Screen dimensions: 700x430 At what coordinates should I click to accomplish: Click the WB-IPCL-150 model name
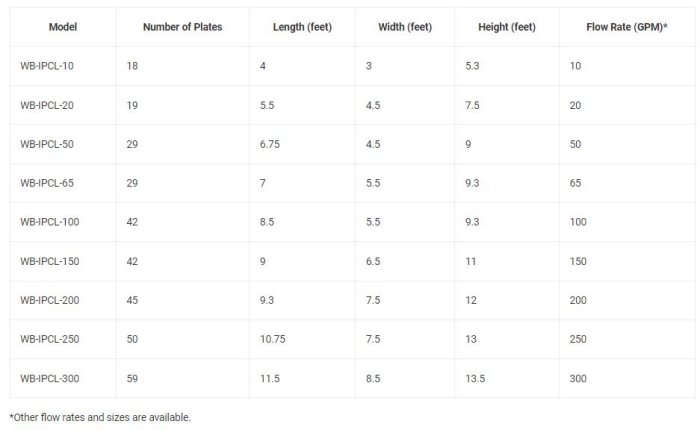(50, 261)
